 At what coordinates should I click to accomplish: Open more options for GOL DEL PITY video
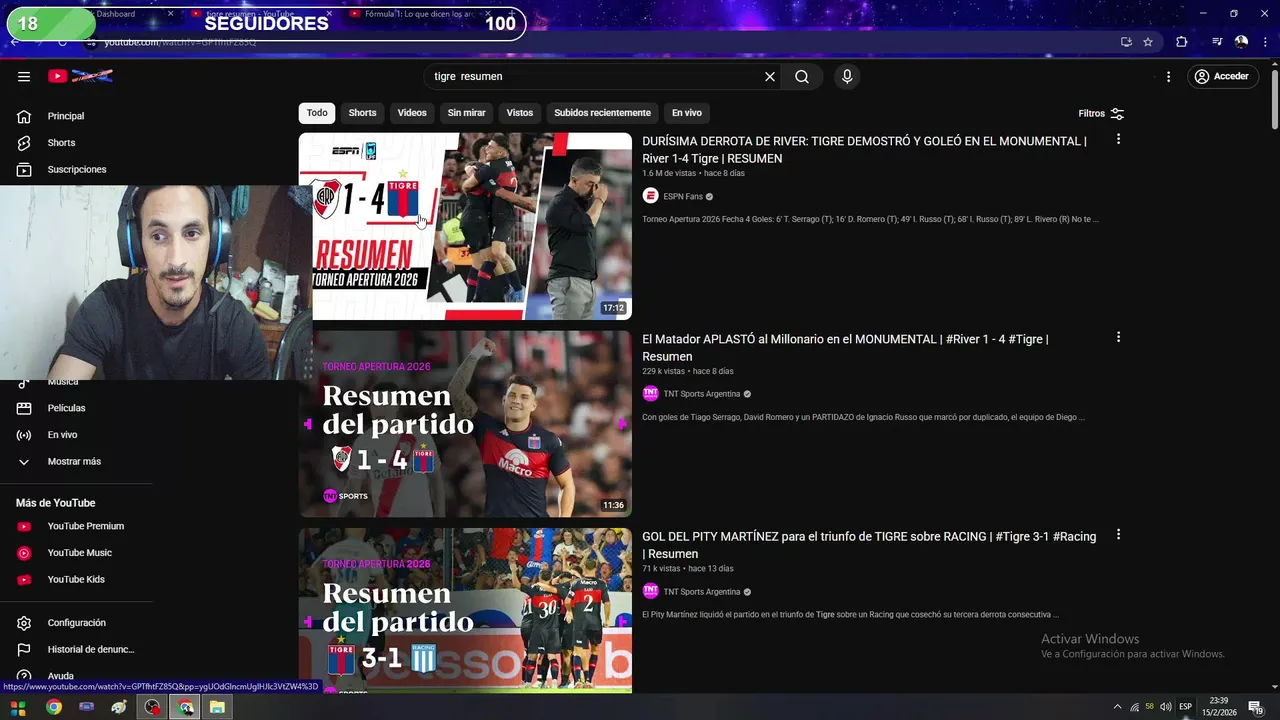click(x=1118, y=535)
